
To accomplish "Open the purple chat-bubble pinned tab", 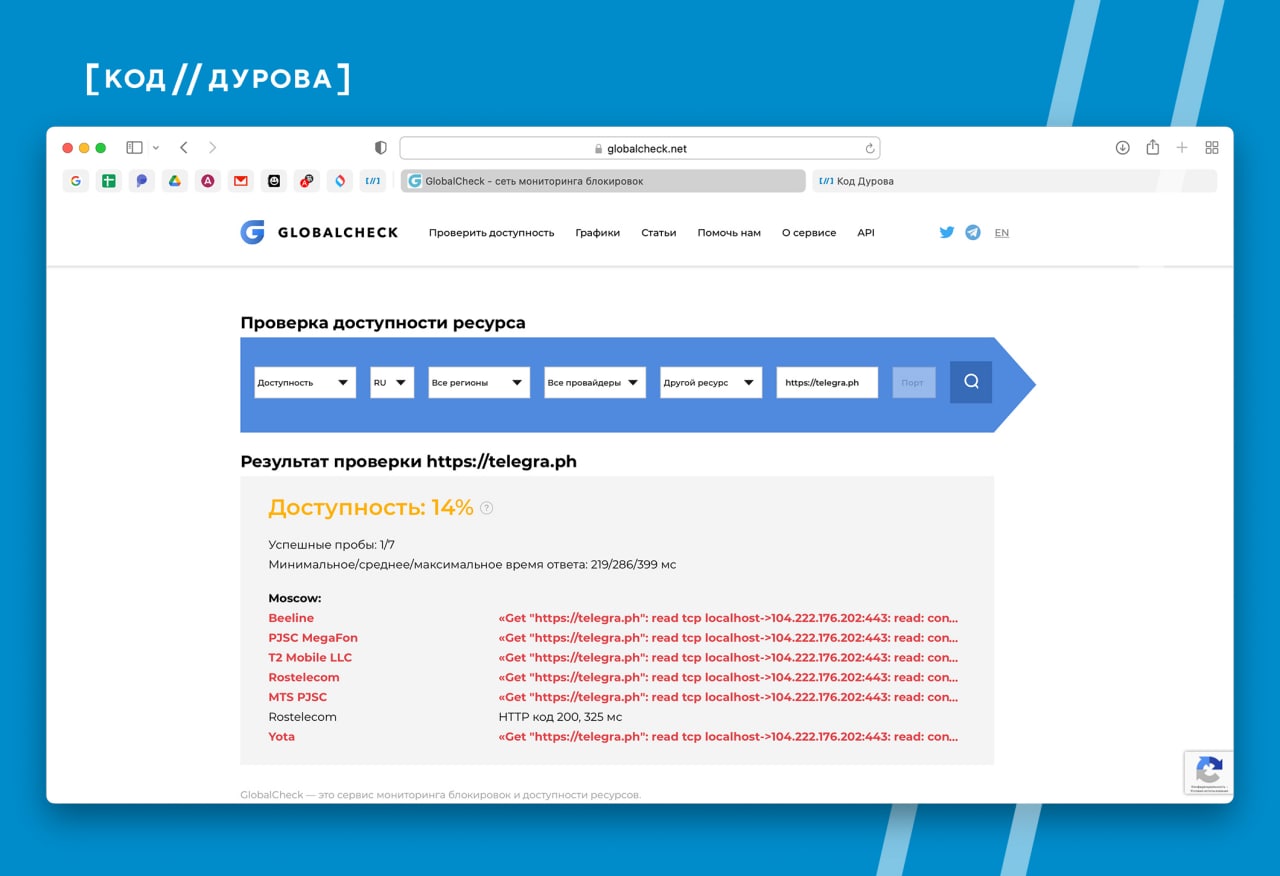I will tap(142, 181).
